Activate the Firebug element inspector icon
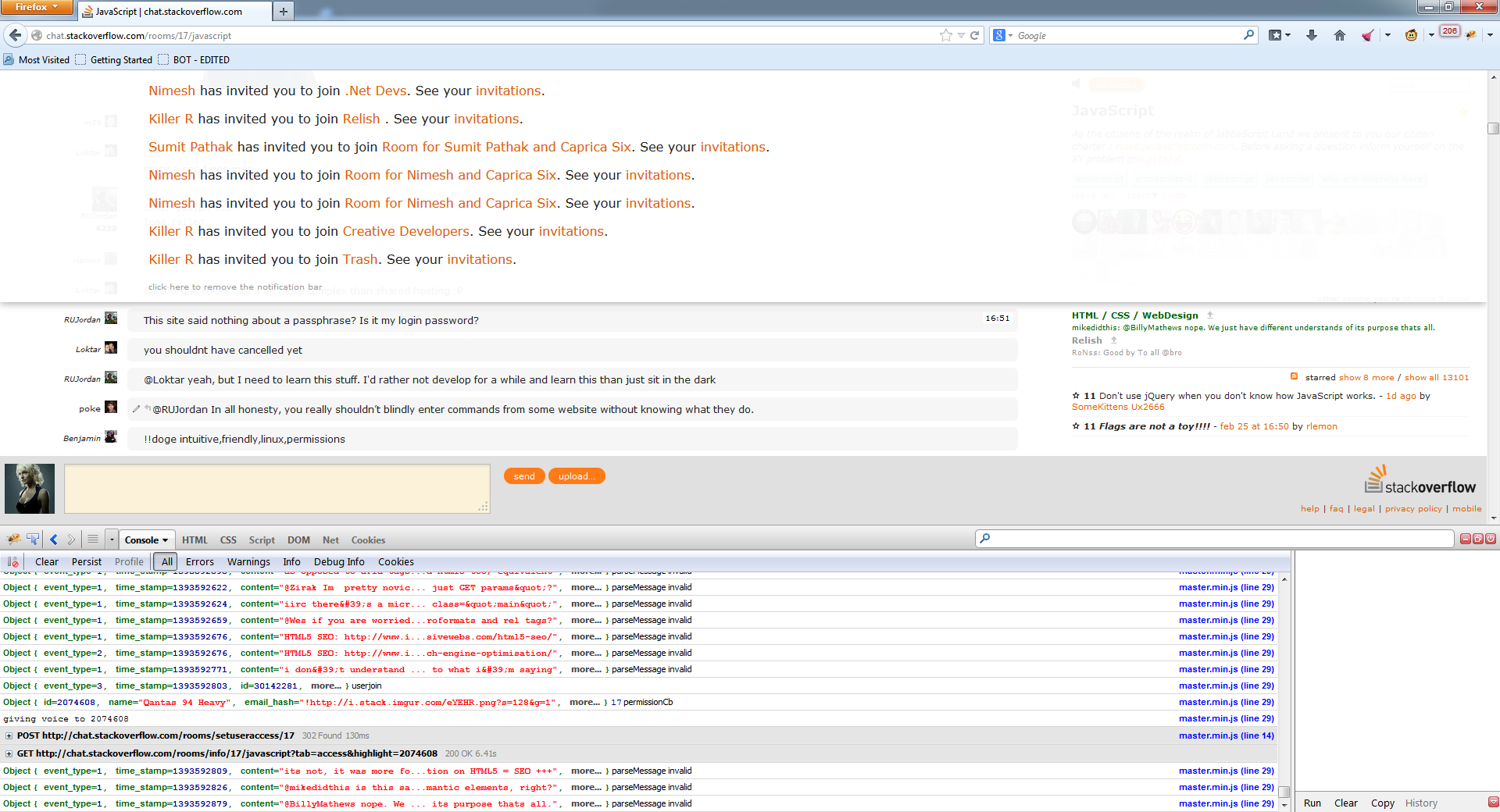This screenshot has width=1500, height=812. pyautogui.click(x=33, y=540)
